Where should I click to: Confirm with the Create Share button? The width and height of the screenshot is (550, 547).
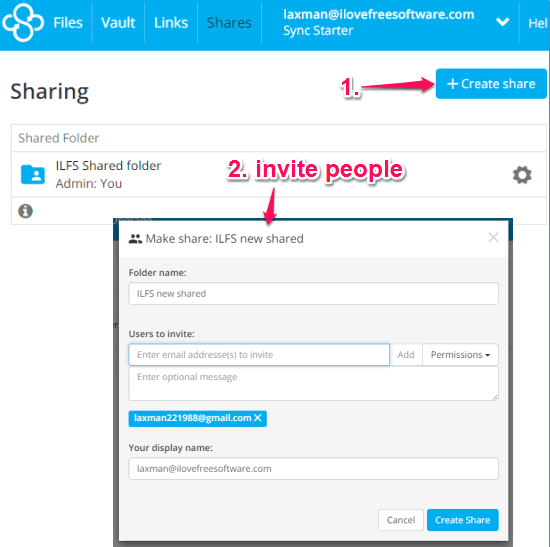click(463, 520)
